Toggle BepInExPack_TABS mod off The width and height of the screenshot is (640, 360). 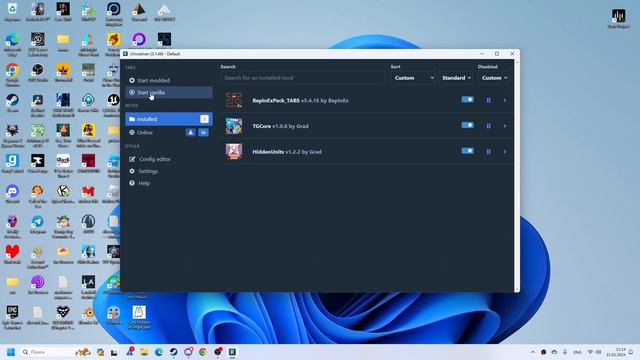467,100
